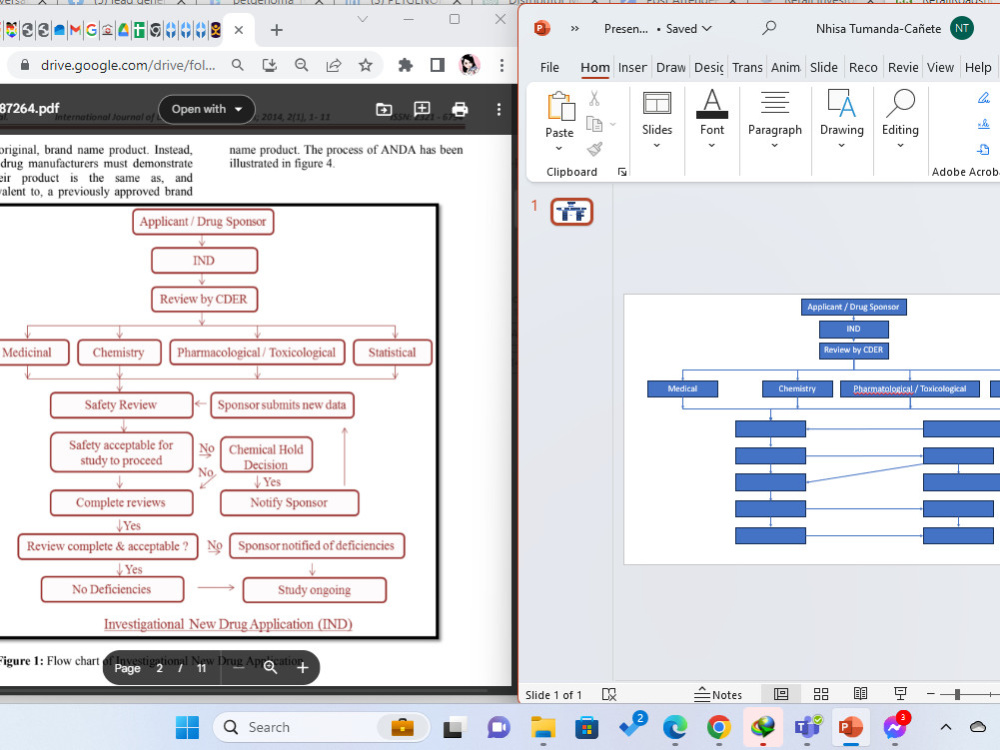Image resolution: width=1000 pixels, height=750 pixels.
Task: Toggle Chrome side panel
Action: point(438,65)
